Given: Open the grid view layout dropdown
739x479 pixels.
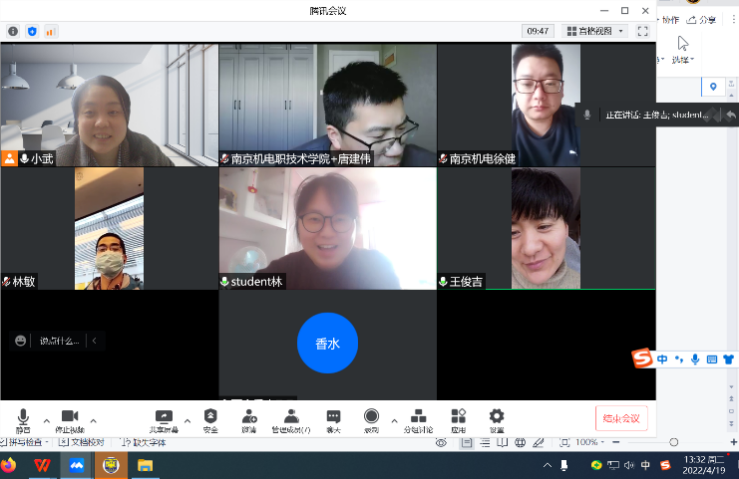Looking at the screenshot, I should tap(595, 31).
